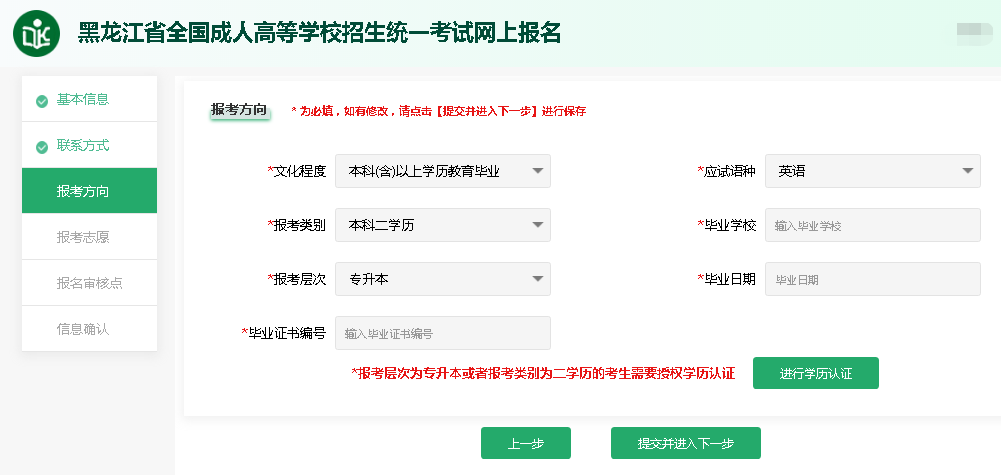Click the 基本信息 green checkmark icon
The height and width of the screenshot is (475, 1001).
pos(42,101)
